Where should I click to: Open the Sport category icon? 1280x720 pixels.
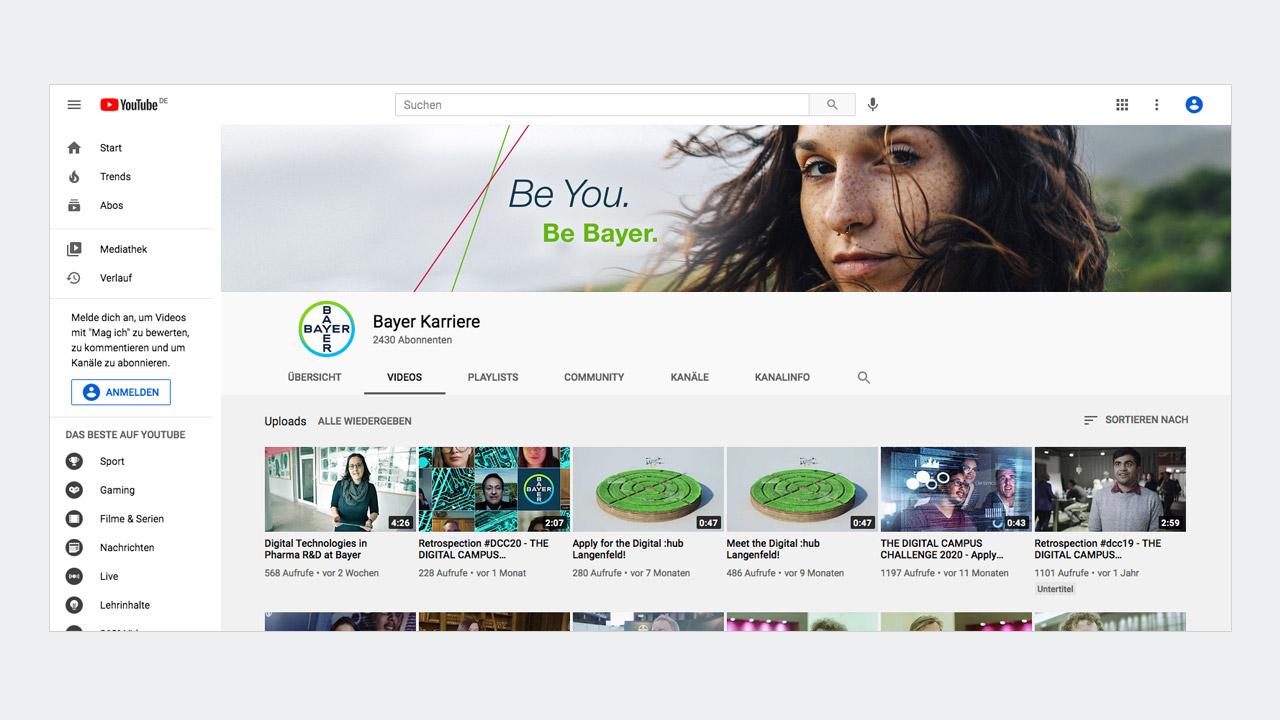74,462
